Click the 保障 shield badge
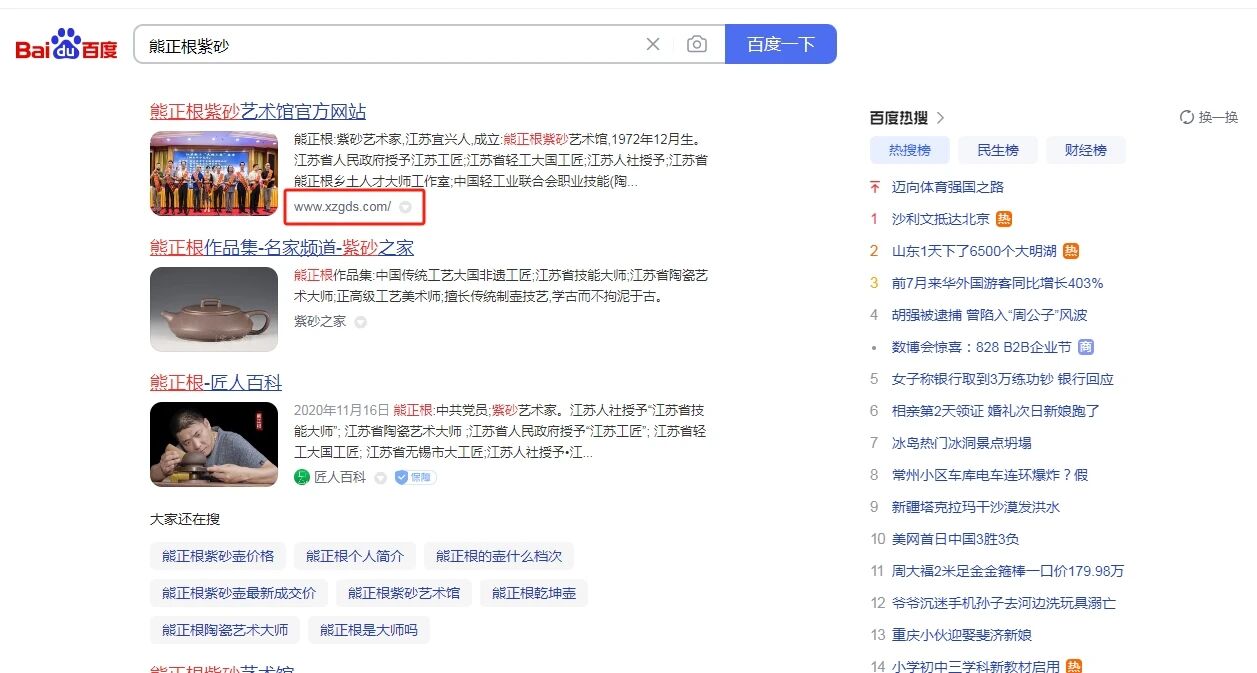The image size is (1257, 673). 415,477
